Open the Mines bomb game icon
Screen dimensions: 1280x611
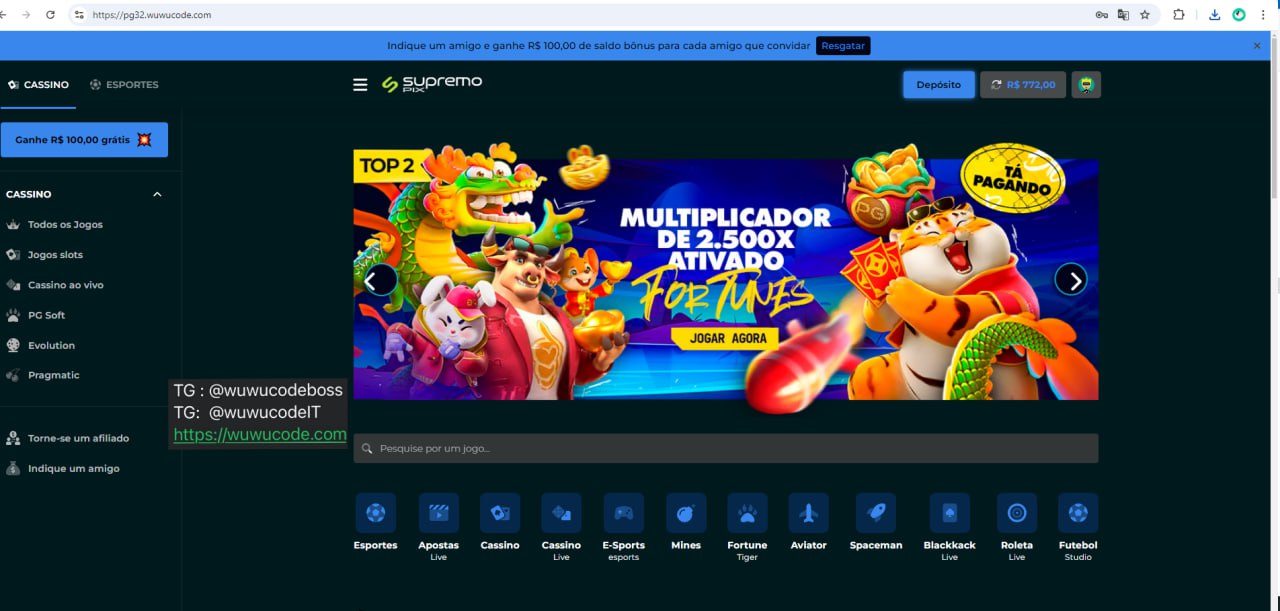click(x=686, y=513)
